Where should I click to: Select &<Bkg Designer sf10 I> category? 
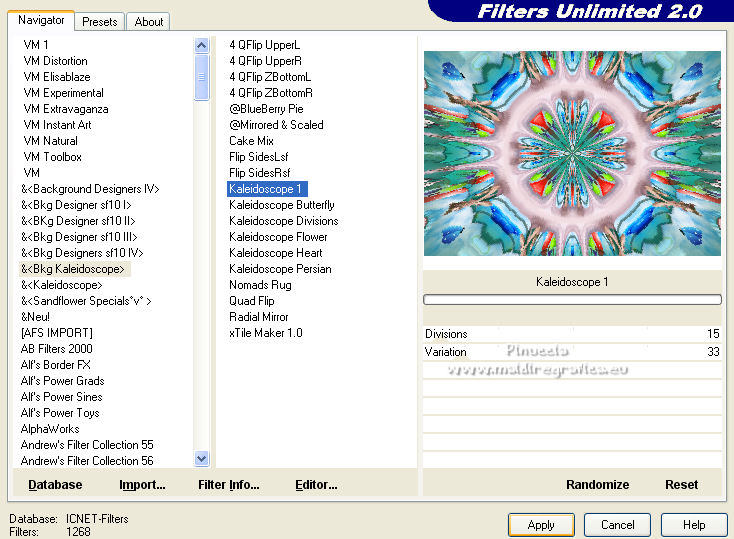point(76,205)
